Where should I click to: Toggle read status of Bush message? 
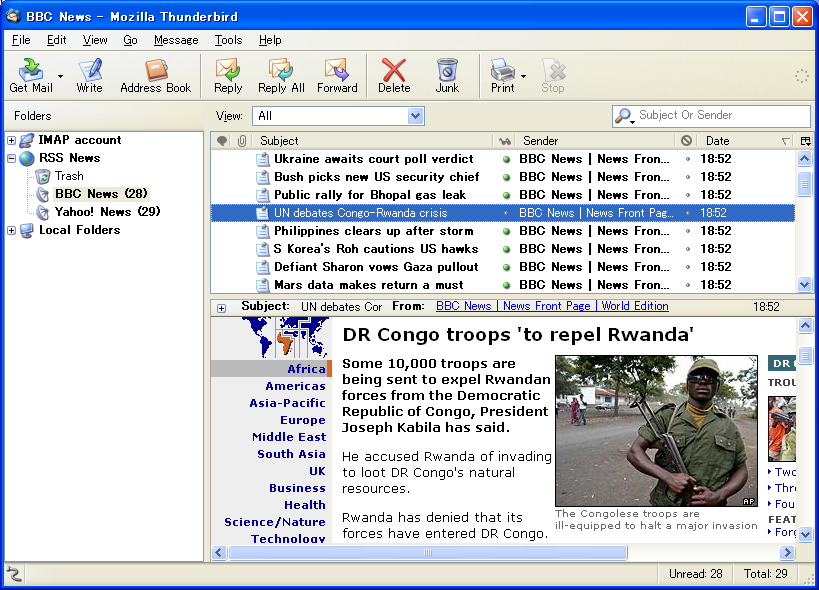506,177
